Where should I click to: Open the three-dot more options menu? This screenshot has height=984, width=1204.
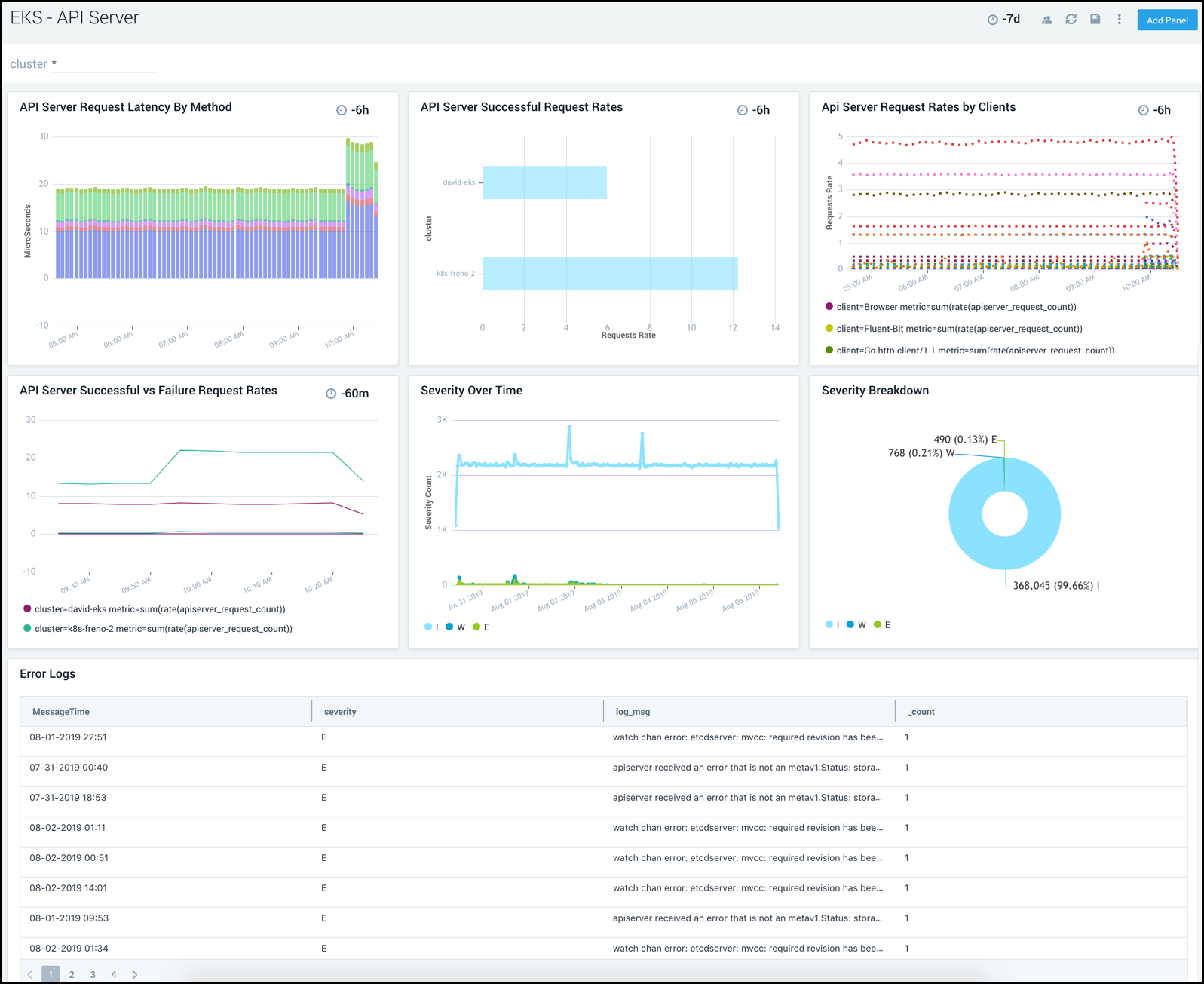(x=1119, y=20)
